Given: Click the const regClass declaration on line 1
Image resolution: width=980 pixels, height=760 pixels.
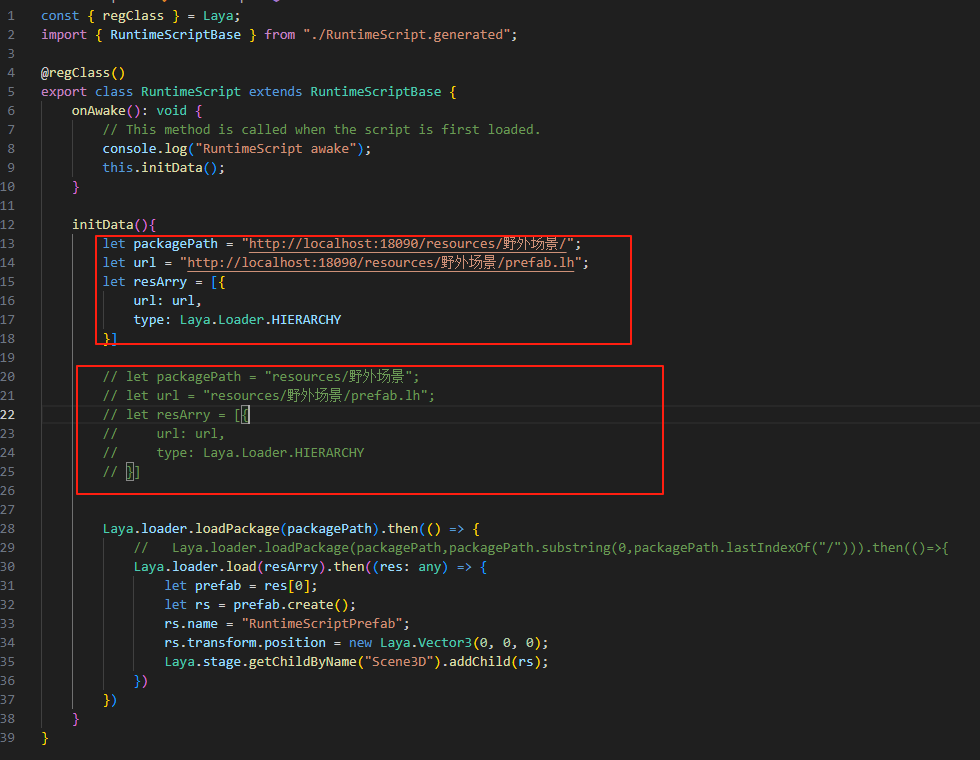Looking at the screenshot, I should point(141,16).
